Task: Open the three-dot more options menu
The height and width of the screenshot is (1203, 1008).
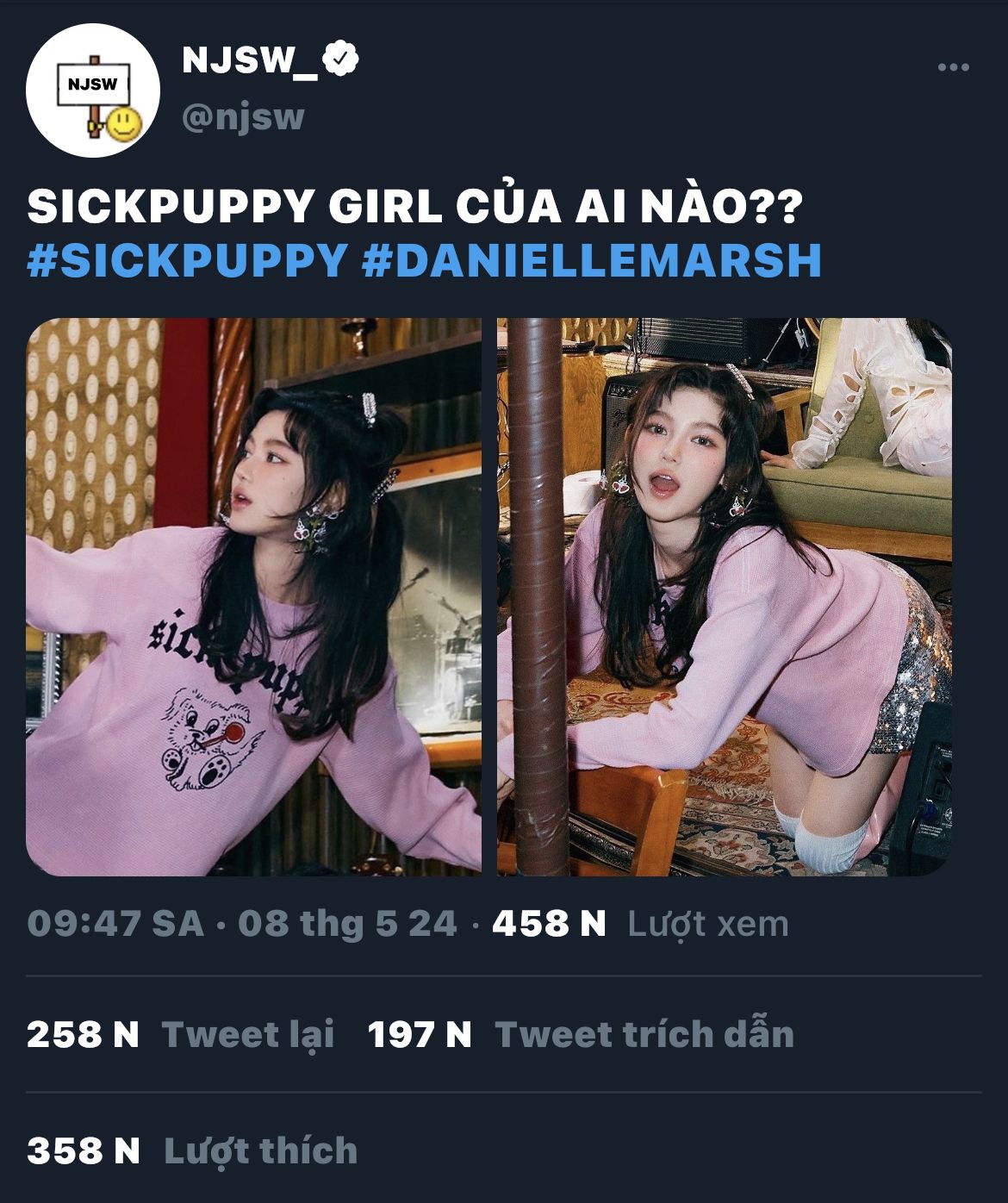Action: (954, 67)
